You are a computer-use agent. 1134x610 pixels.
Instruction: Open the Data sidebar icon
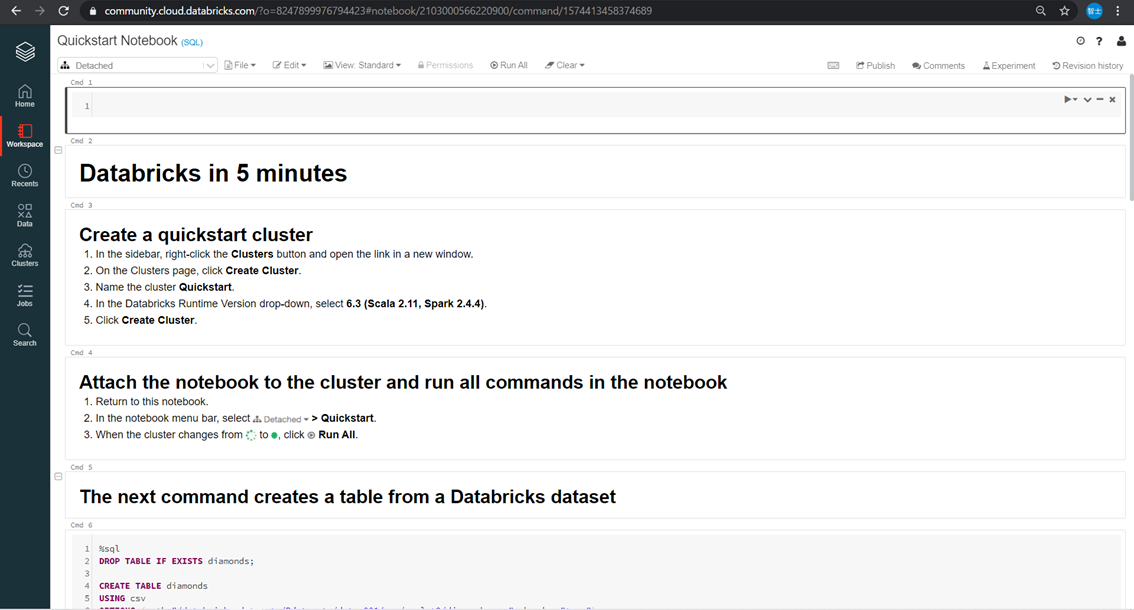[25, 216]
